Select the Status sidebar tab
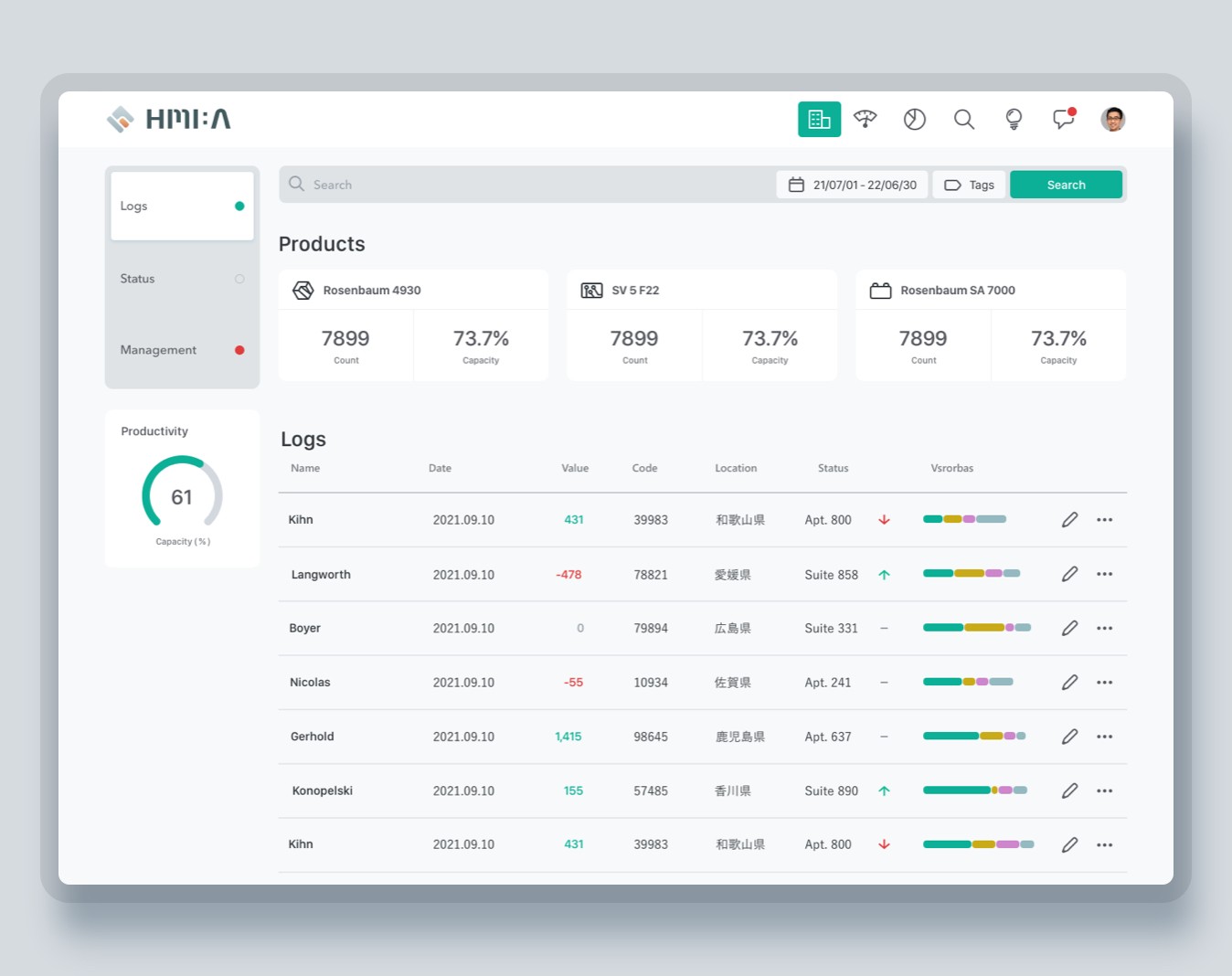 click(182, 279)
